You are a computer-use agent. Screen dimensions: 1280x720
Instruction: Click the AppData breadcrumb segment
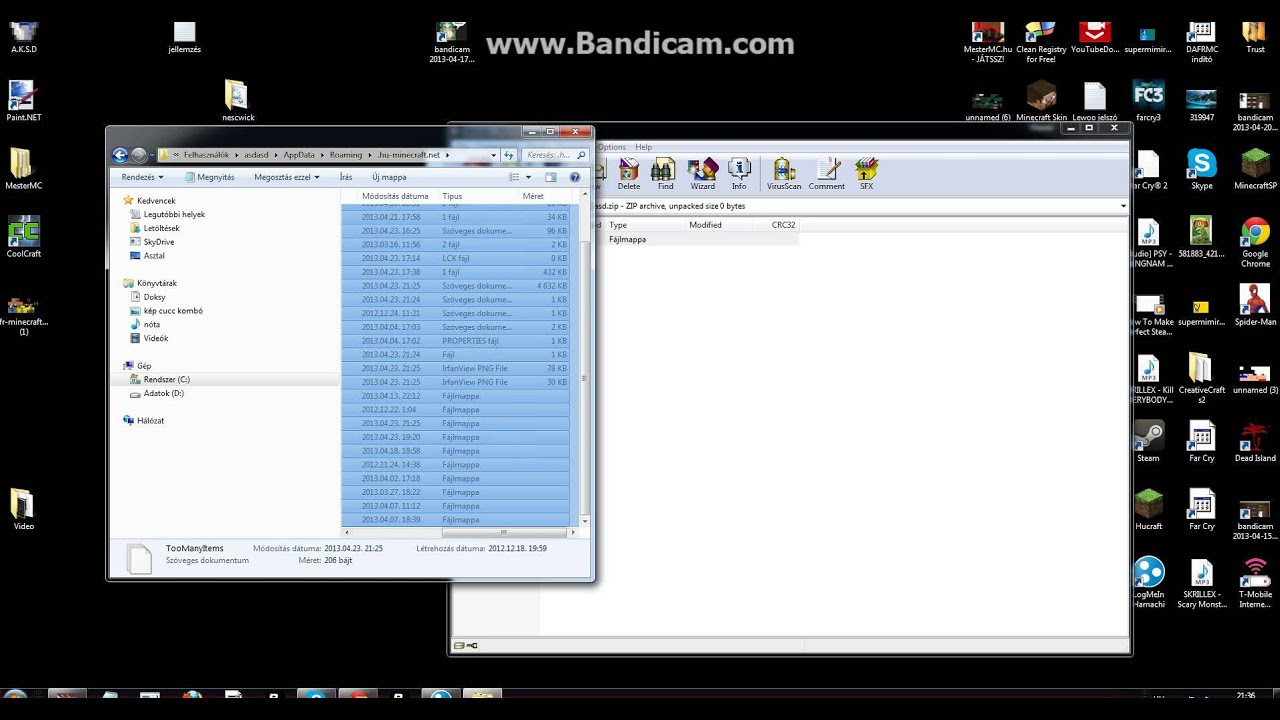(299, 155)
